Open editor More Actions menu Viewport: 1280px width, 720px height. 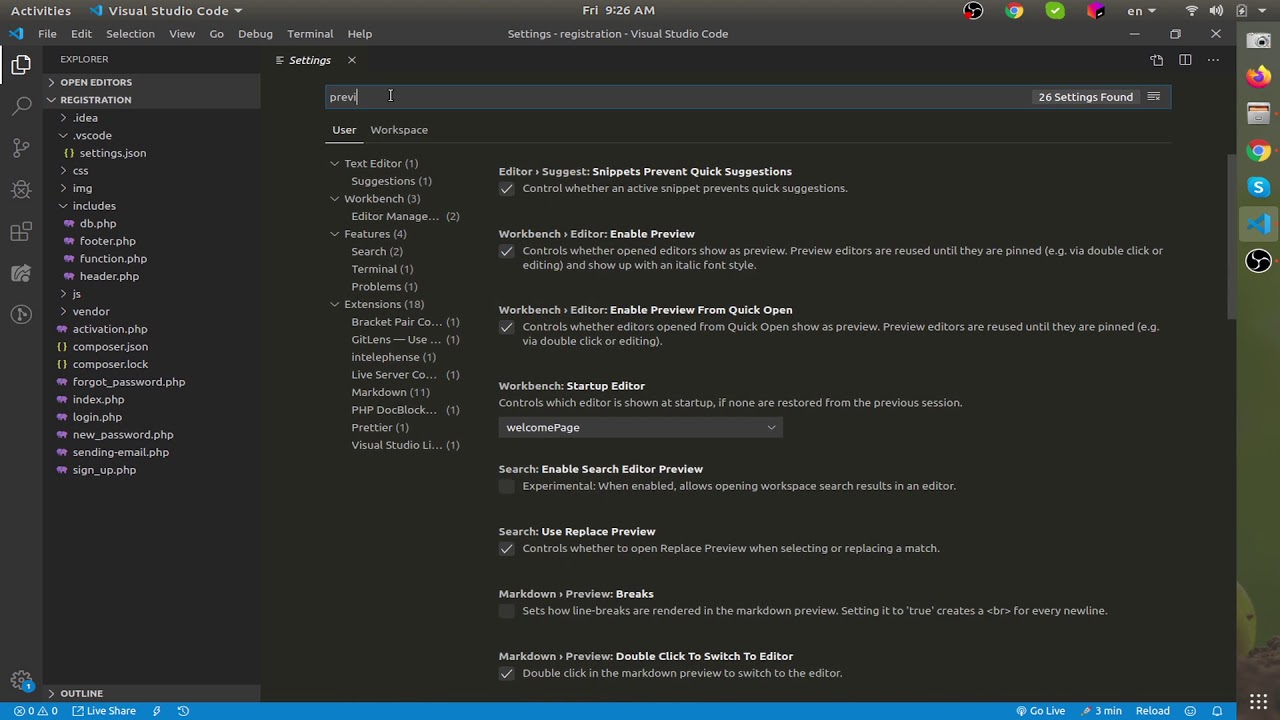(1213, 60)
